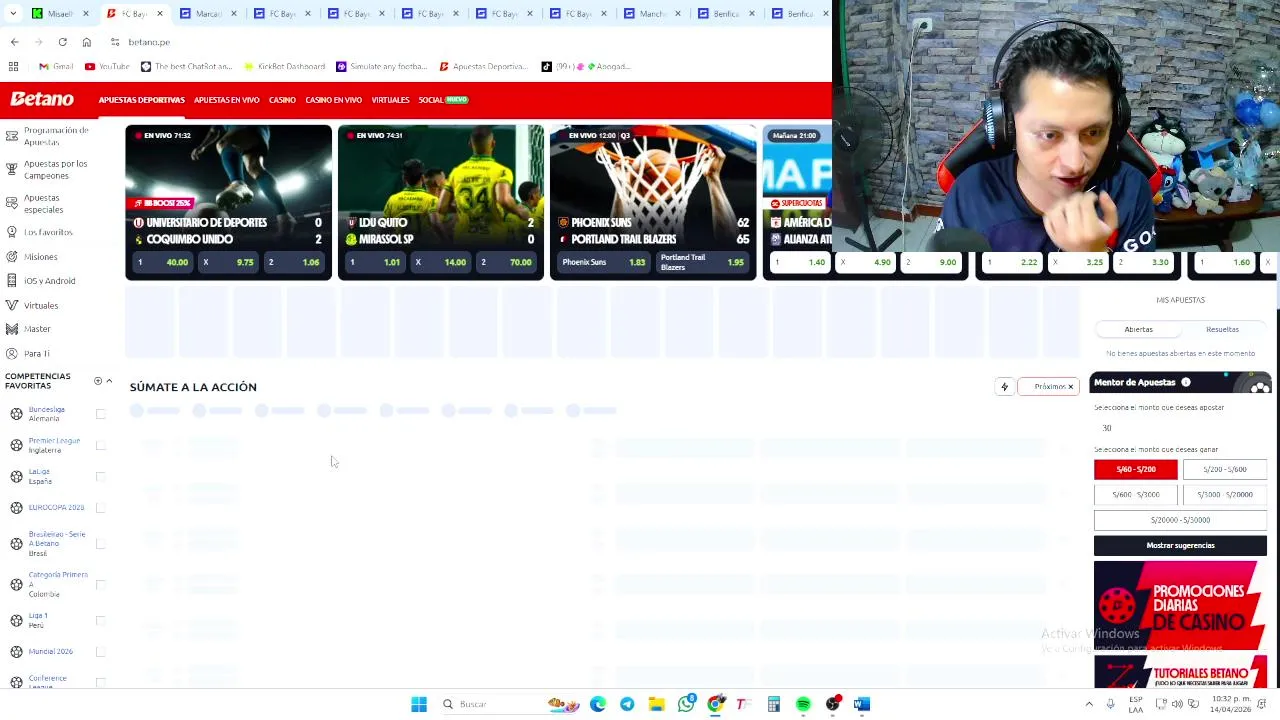Click browser back arrow
This screenshot has width=1280, height=720.
pyautogui.click(x=14, y=42)
